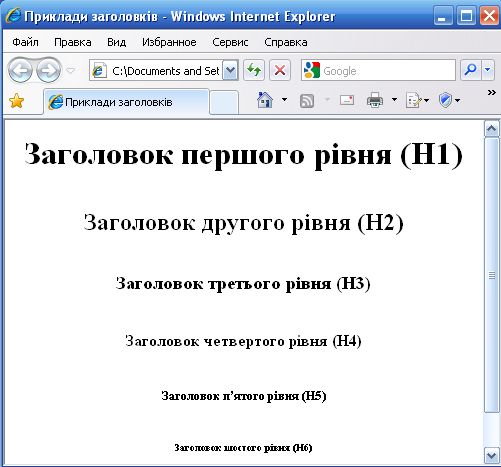This screenshot has height=467, width=501.
Task: Close the Internet Explorer window
Action: [489, 16]
